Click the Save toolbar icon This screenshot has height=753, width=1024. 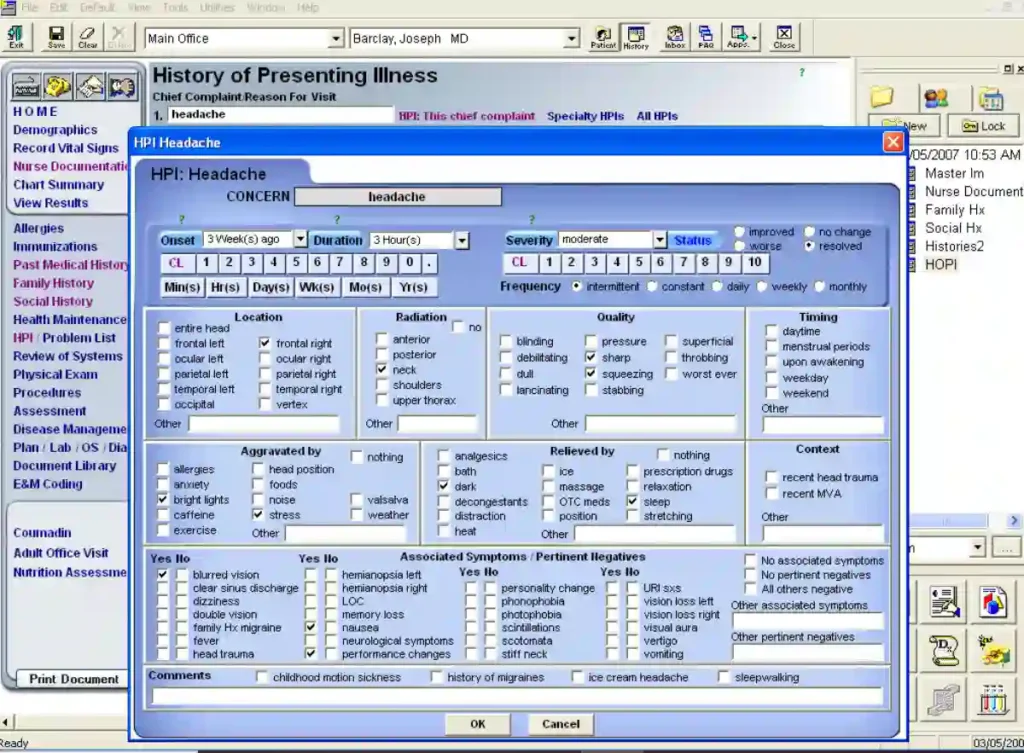[55, 38]
